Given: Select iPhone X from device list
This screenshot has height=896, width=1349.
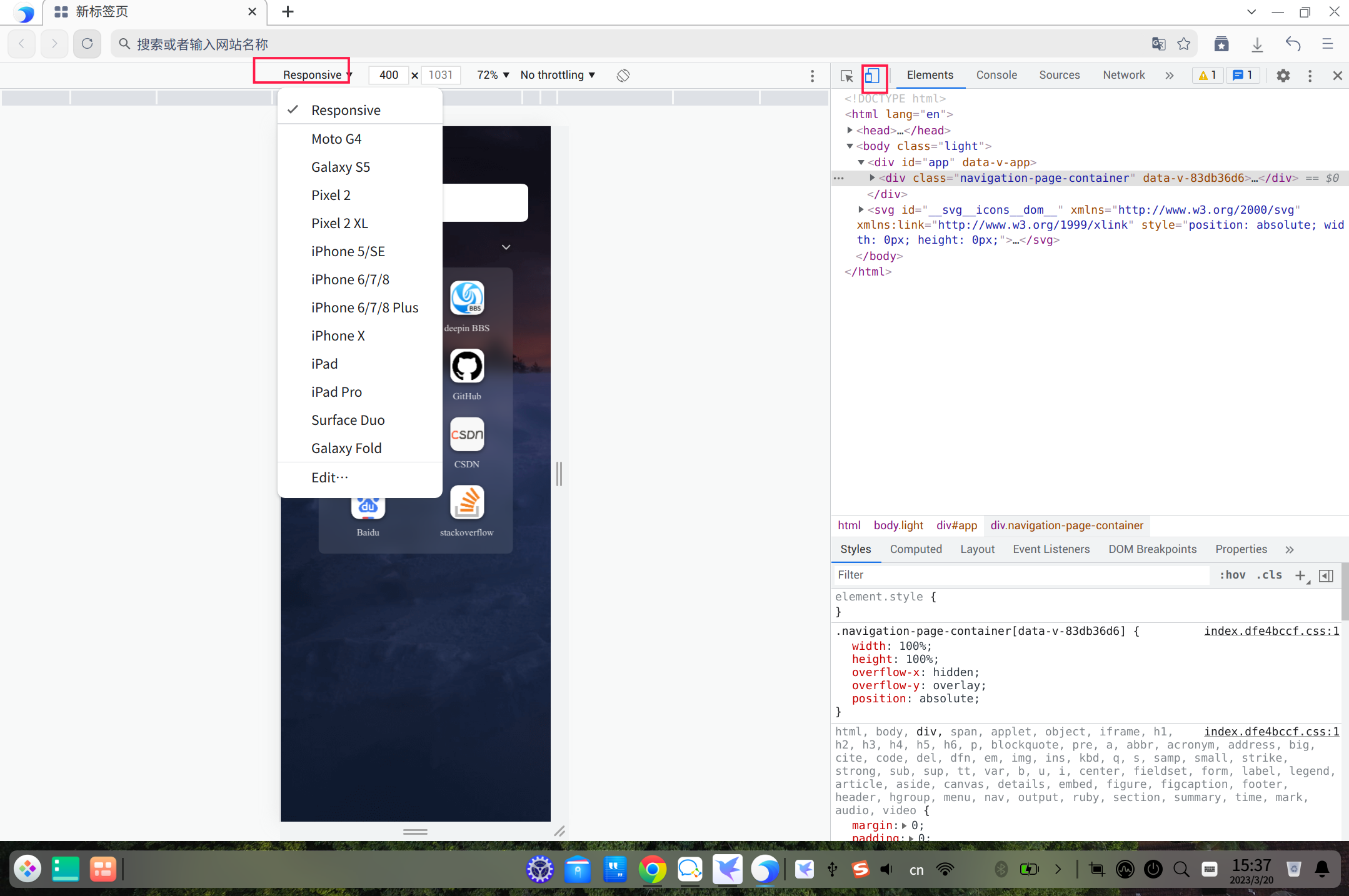Looking at the screenshot, I should (338, 336).
